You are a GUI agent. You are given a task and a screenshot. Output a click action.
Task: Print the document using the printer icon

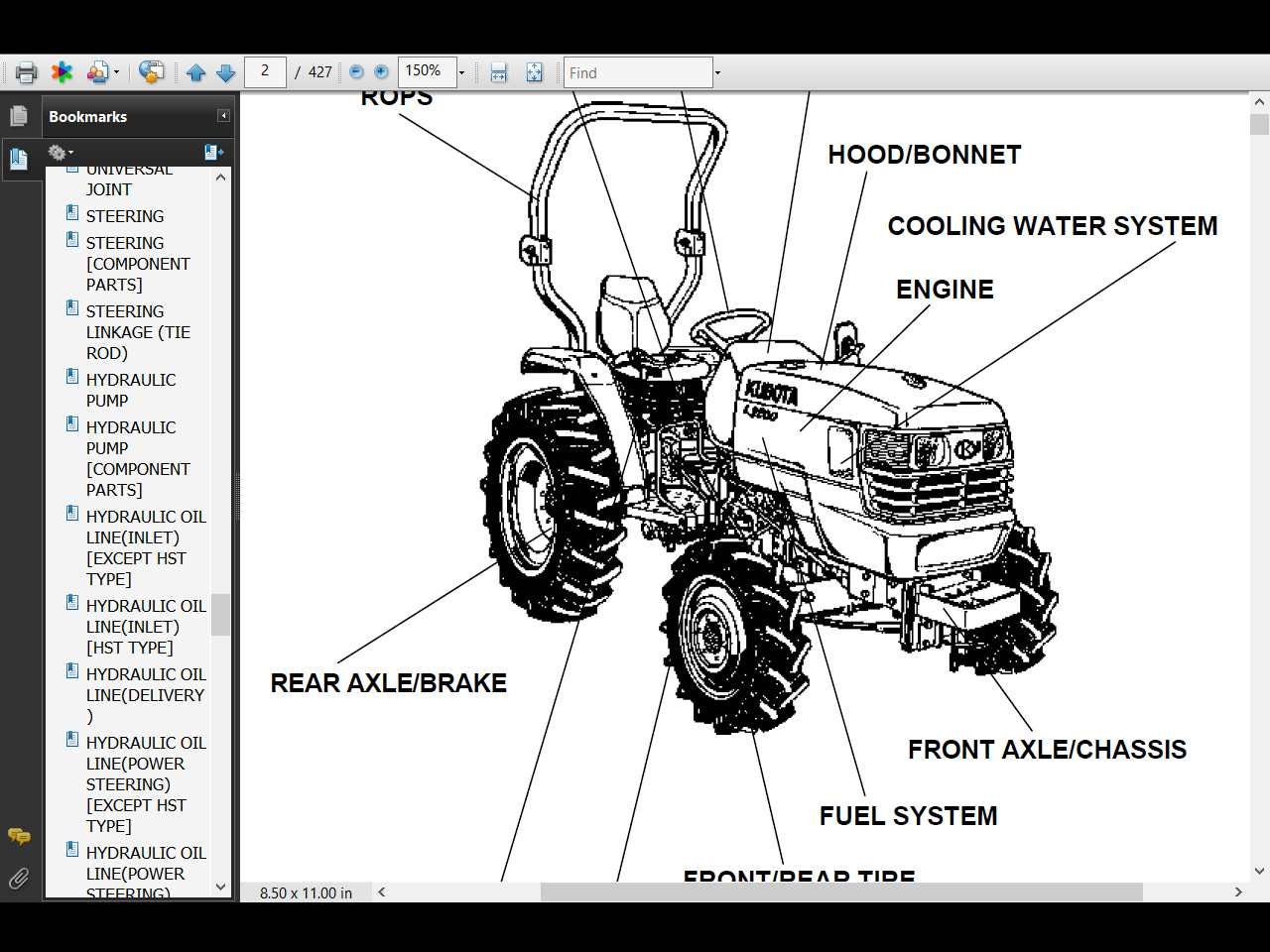[24, 71]
